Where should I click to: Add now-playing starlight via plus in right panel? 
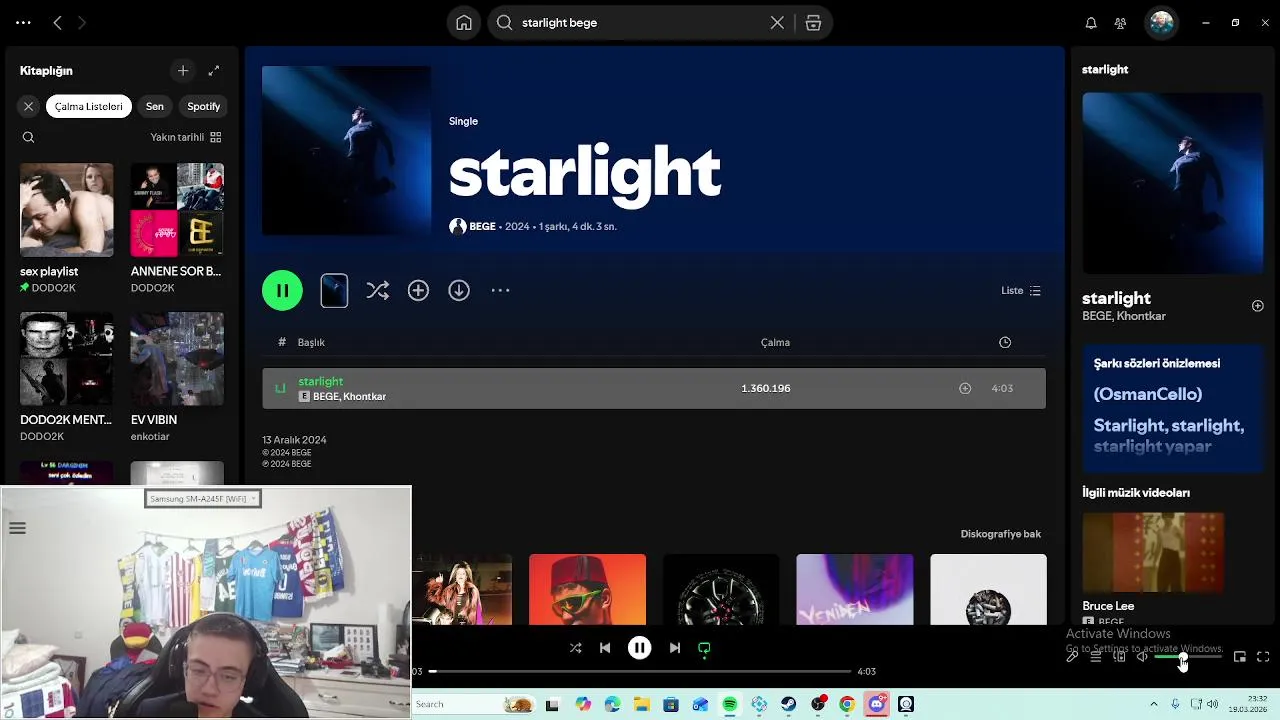coord(1257,306)
